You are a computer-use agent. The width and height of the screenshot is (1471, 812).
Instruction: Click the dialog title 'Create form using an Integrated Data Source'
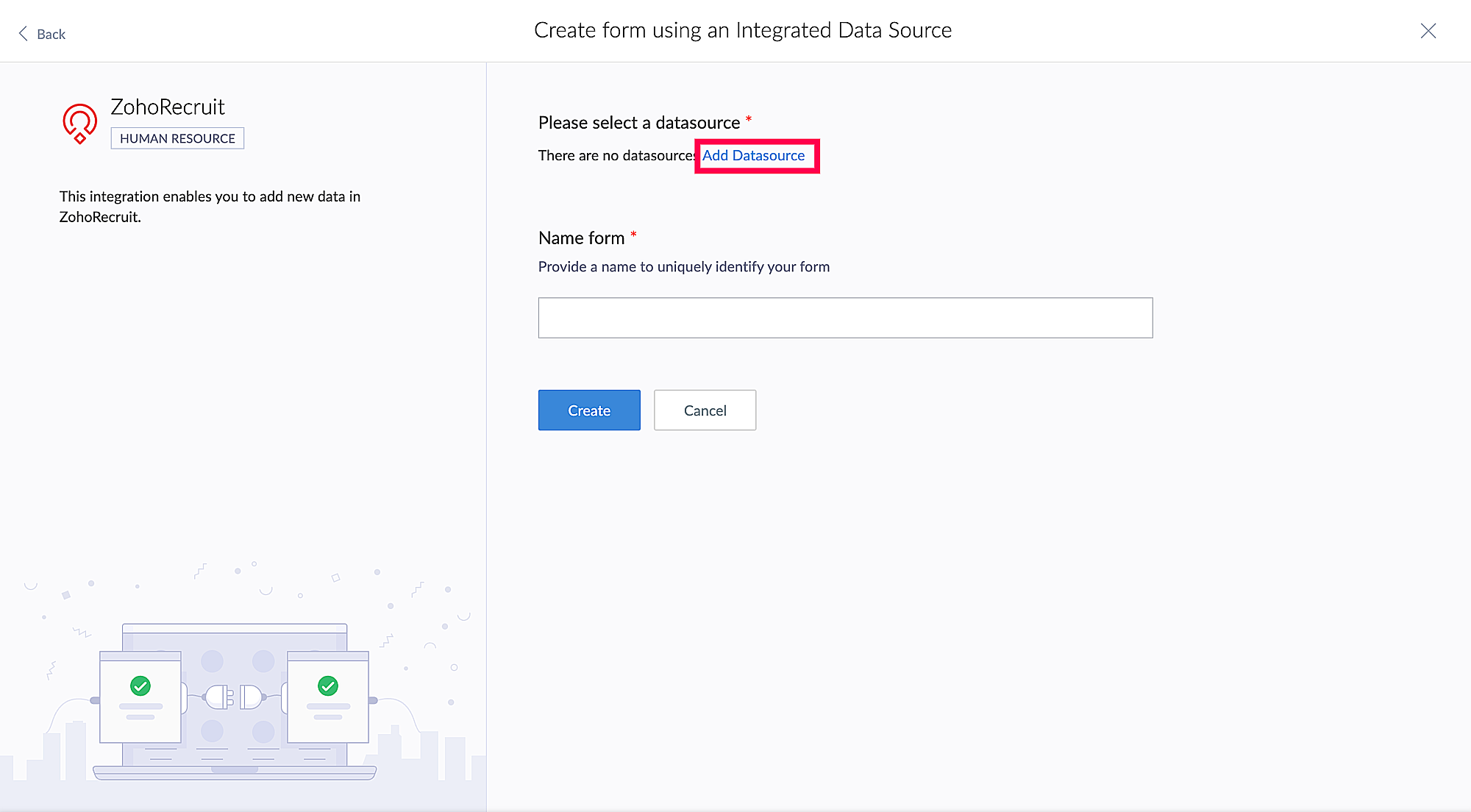tap(742, 30)
